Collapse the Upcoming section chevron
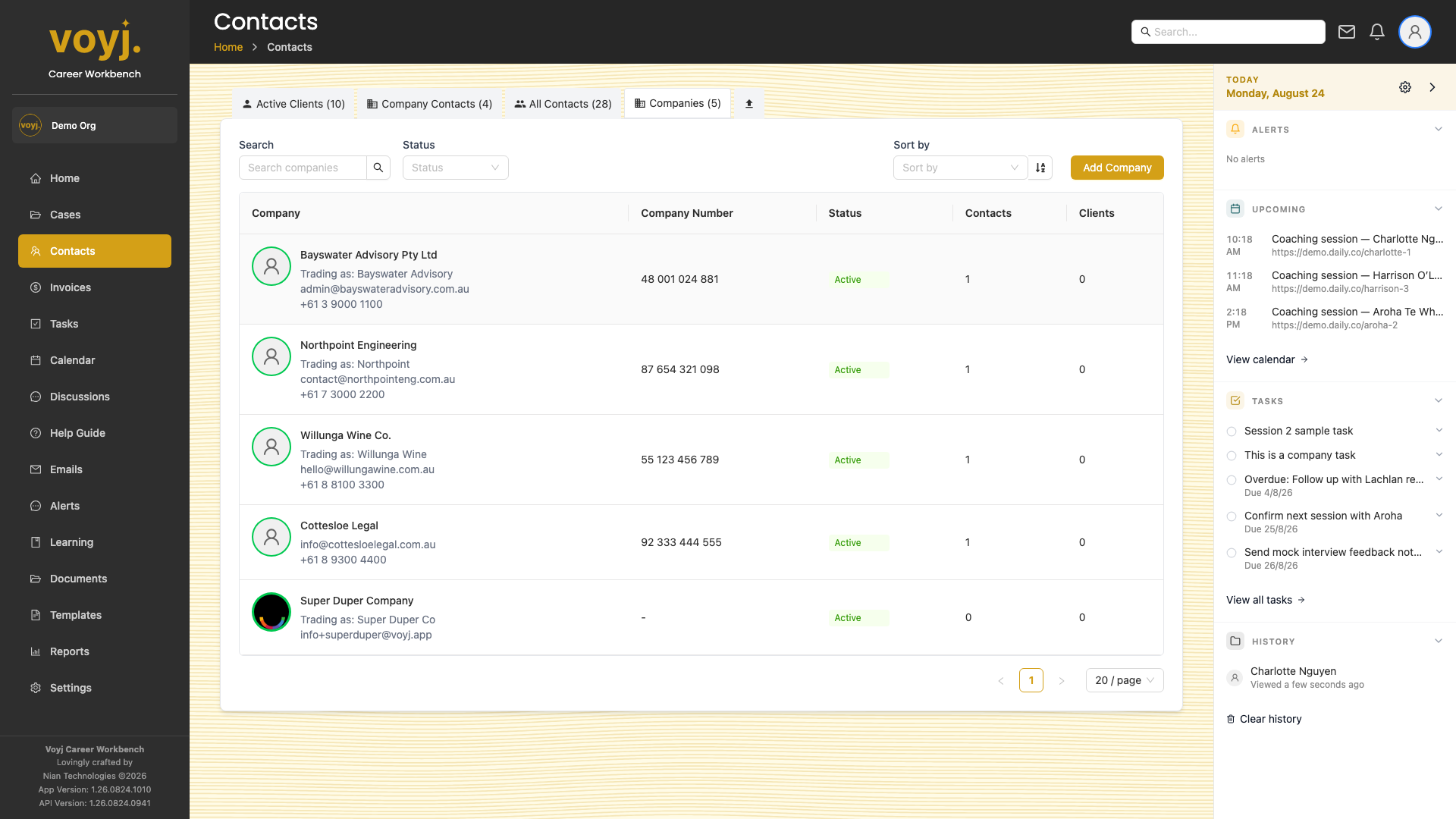The image size is (1456, 819). pos(1439,209)
